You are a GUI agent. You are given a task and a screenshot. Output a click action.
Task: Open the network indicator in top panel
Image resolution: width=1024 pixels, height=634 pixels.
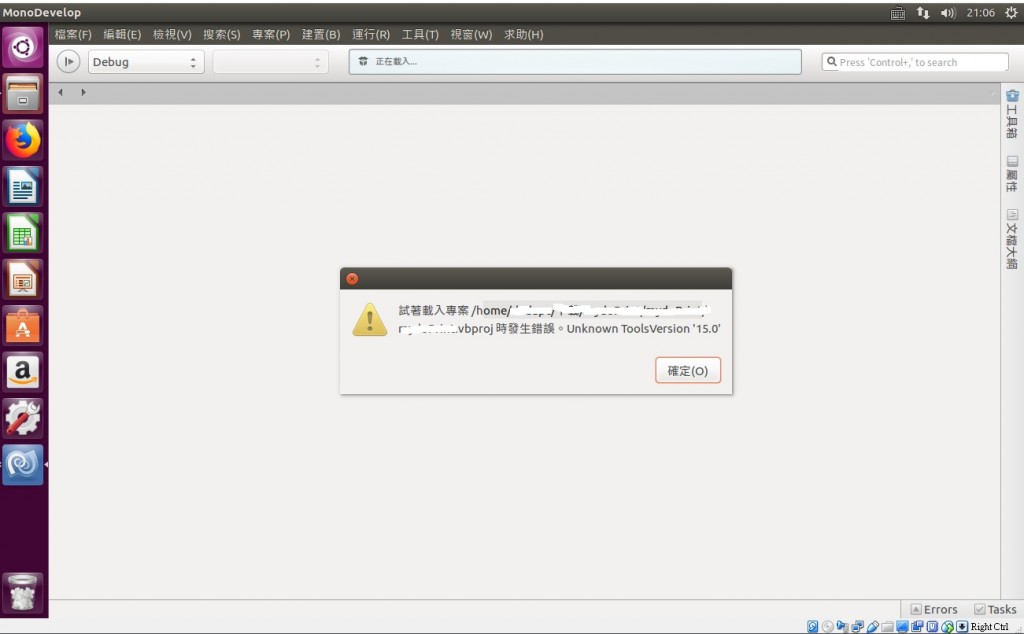coord(923,13)
